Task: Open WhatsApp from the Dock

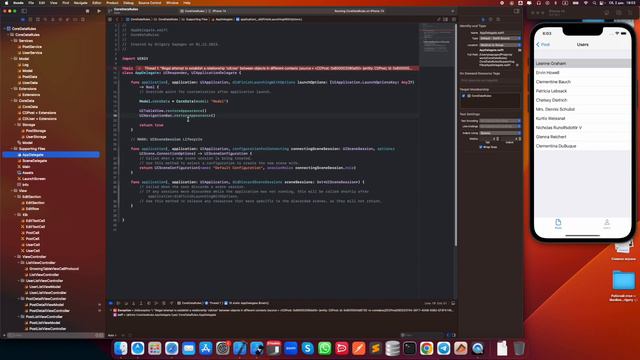Action: pyautogui.click(x=324, y=348)
